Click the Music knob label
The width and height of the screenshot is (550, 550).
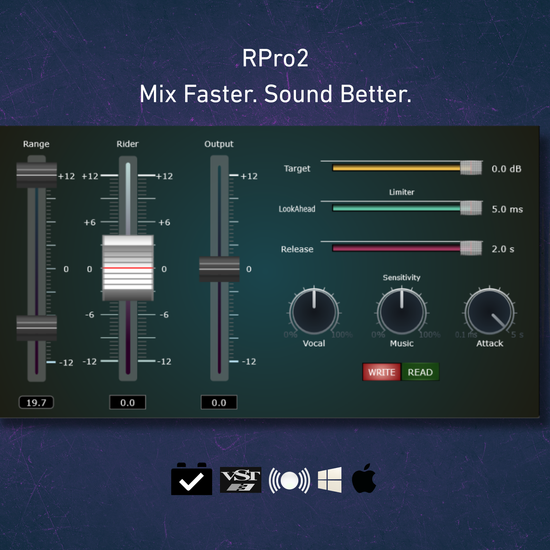pos(402,343)
